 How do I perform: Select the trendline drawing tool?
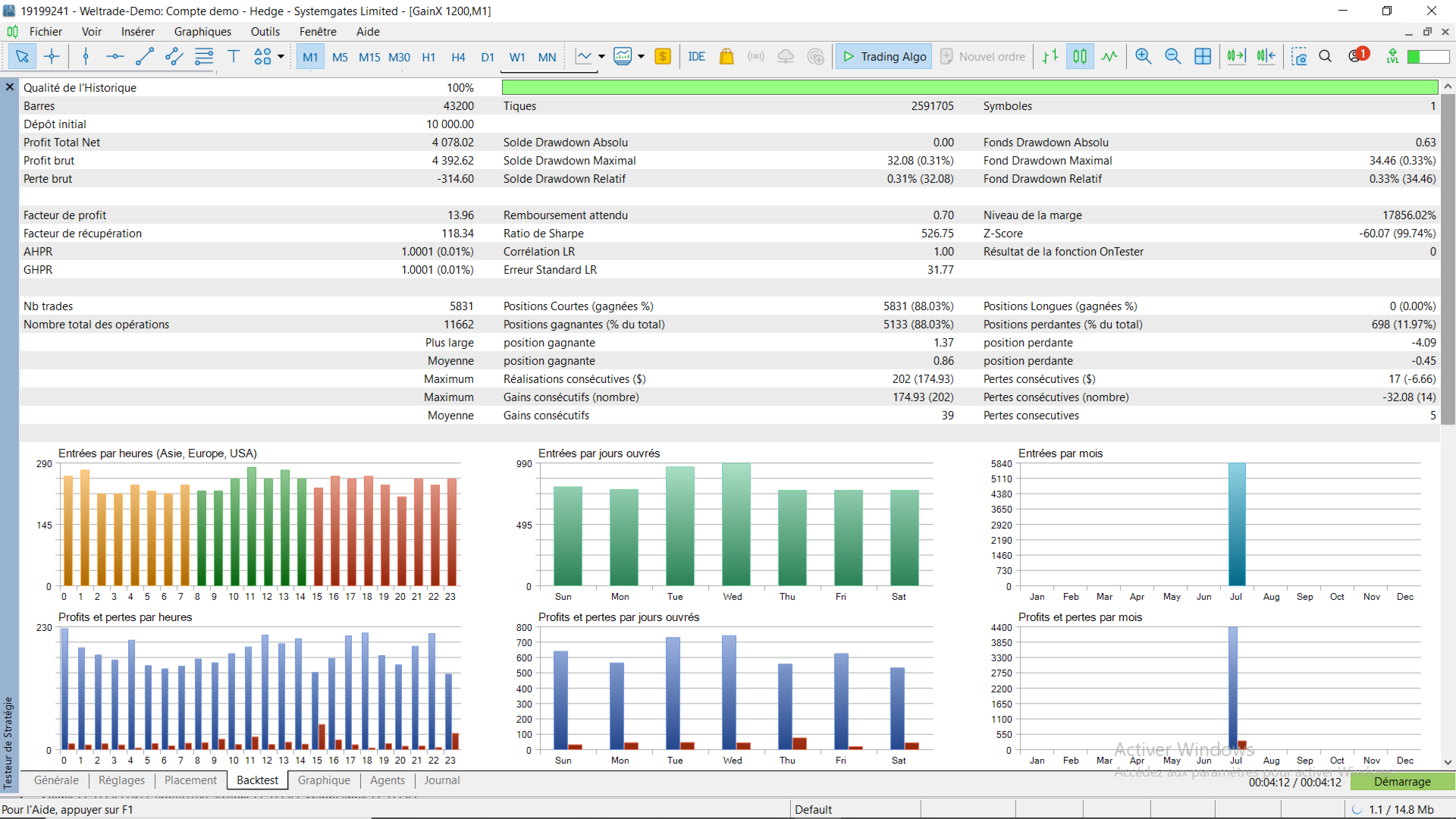point(145,56)
